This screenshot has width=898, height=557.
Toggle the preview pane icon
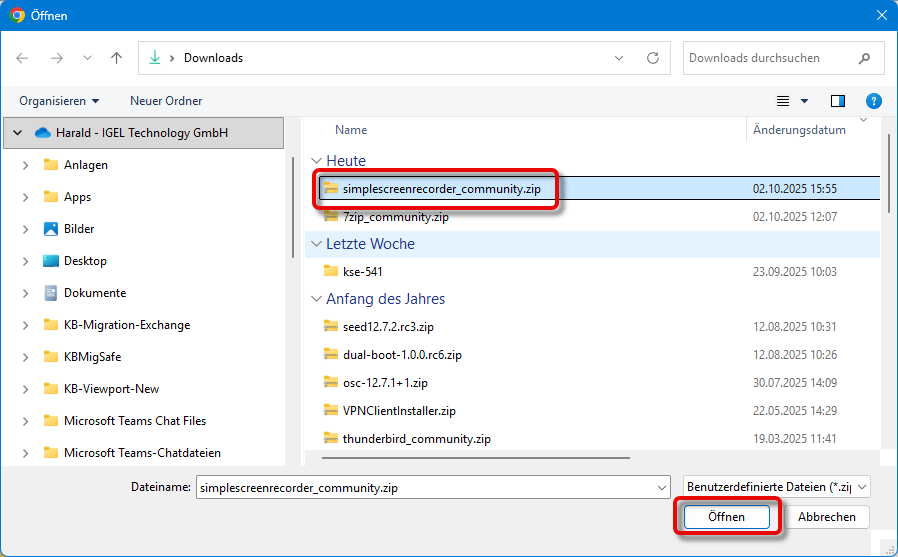(x=838, y=101)
